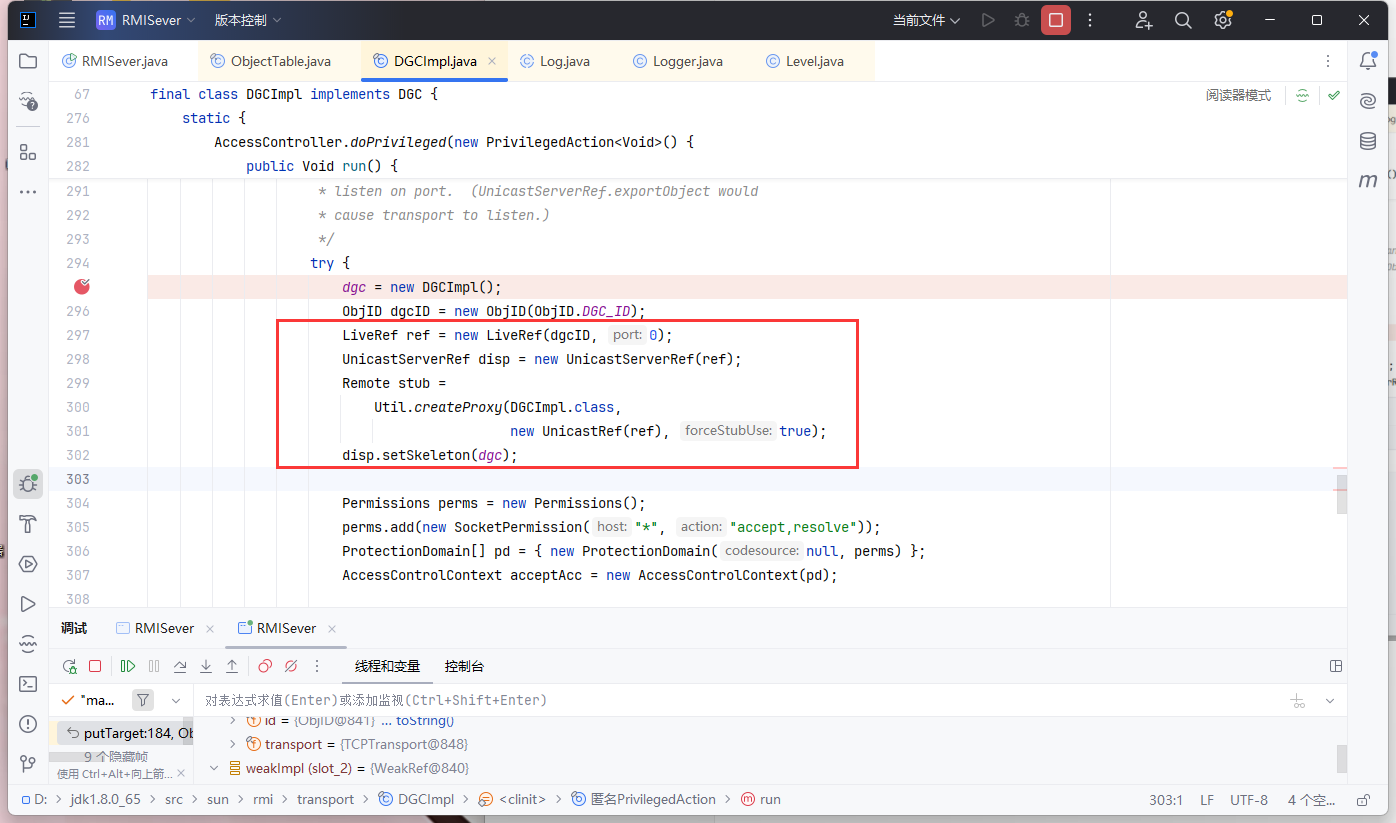
Task: Stop the running debug session (red square)
Action: pos(95,666)
